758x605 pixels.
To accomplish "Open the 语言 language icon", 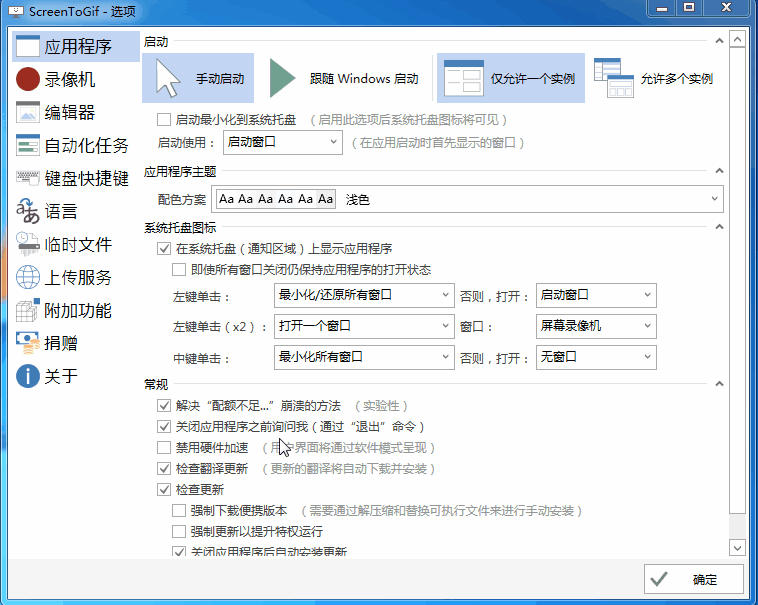I will (x=28, y=211).
